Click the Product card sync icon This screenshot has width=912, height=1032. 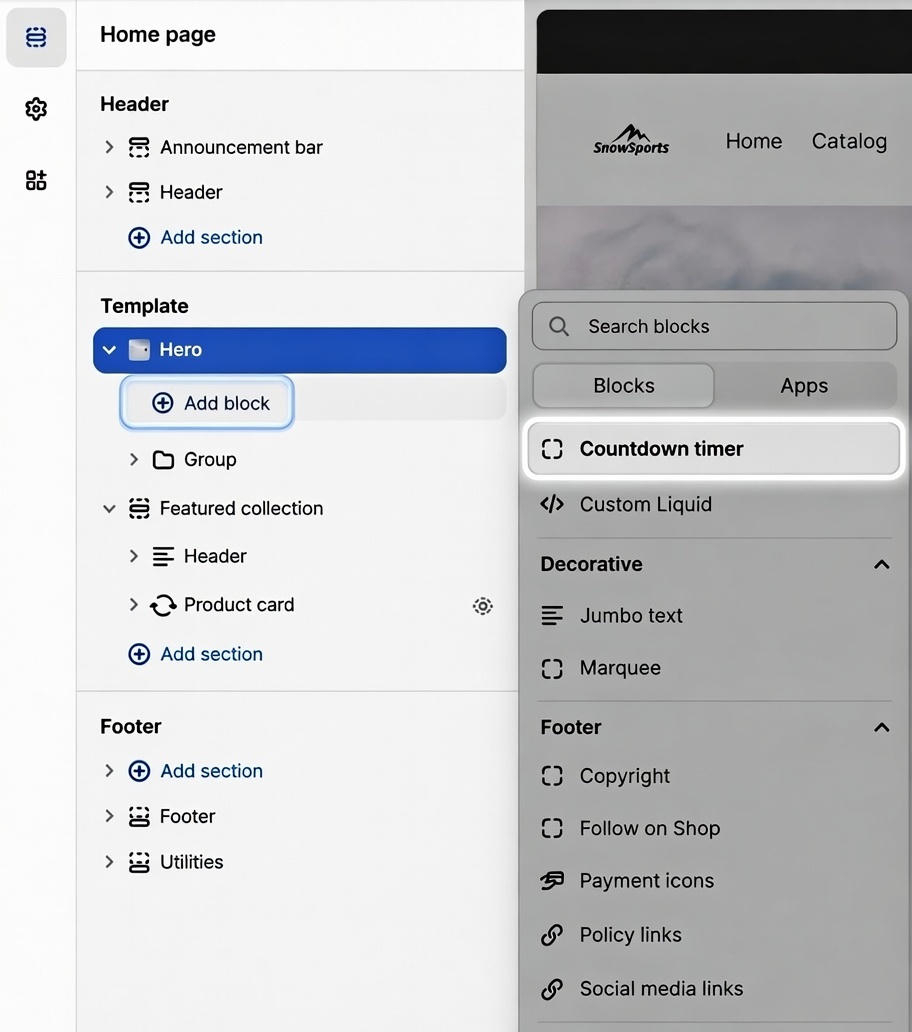163,605
